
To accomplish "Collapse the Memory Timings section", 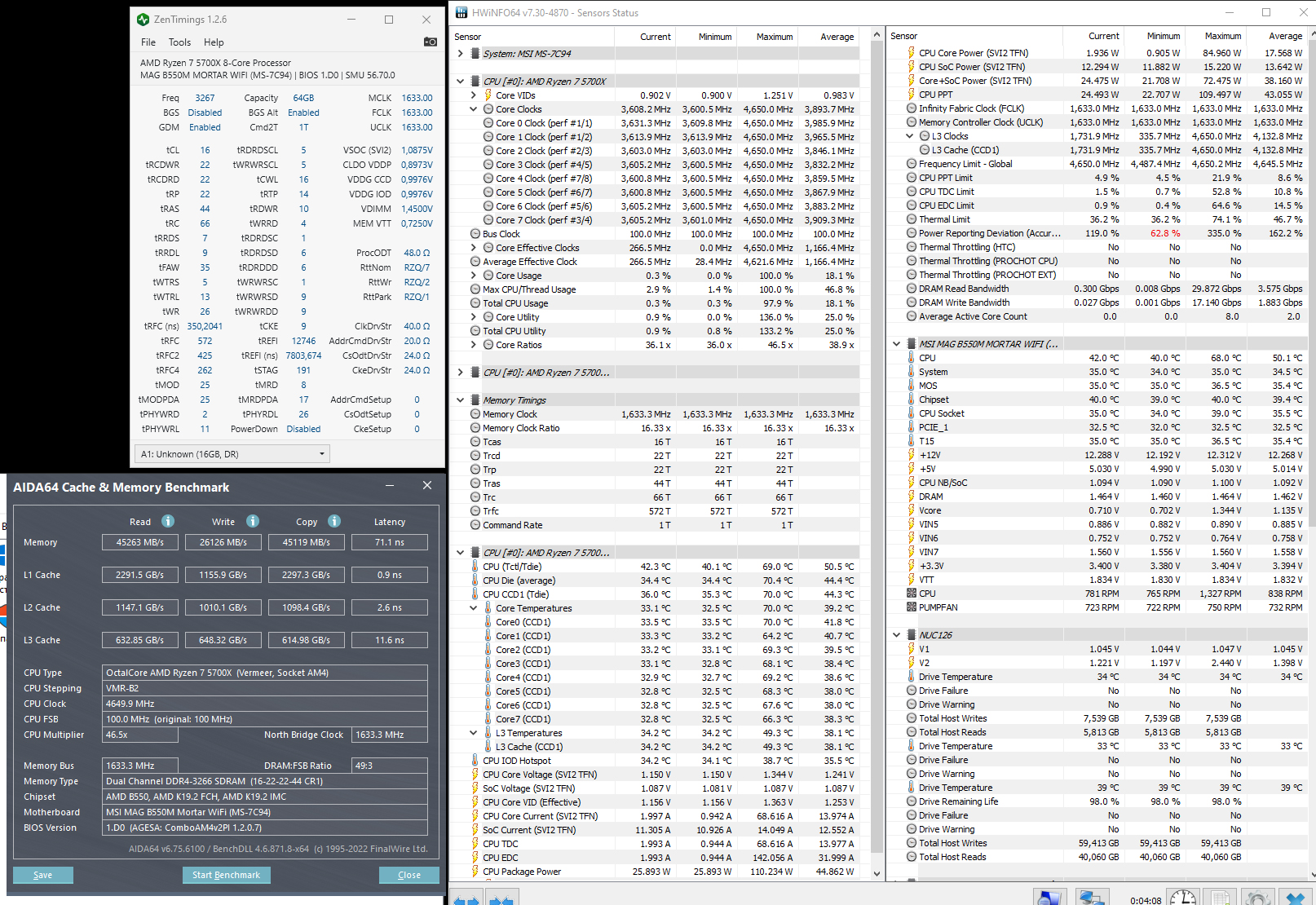I will (461, 400).
